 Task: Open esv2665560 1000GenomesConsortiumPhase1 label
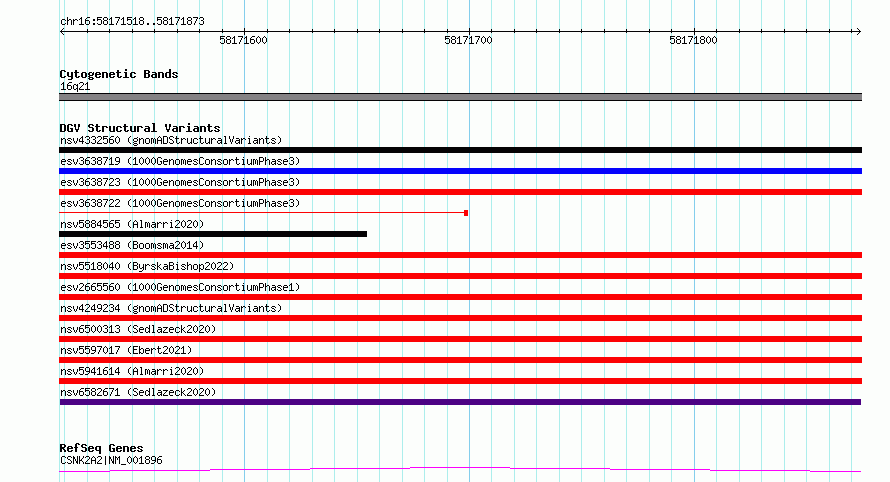[x=180, y=287]
